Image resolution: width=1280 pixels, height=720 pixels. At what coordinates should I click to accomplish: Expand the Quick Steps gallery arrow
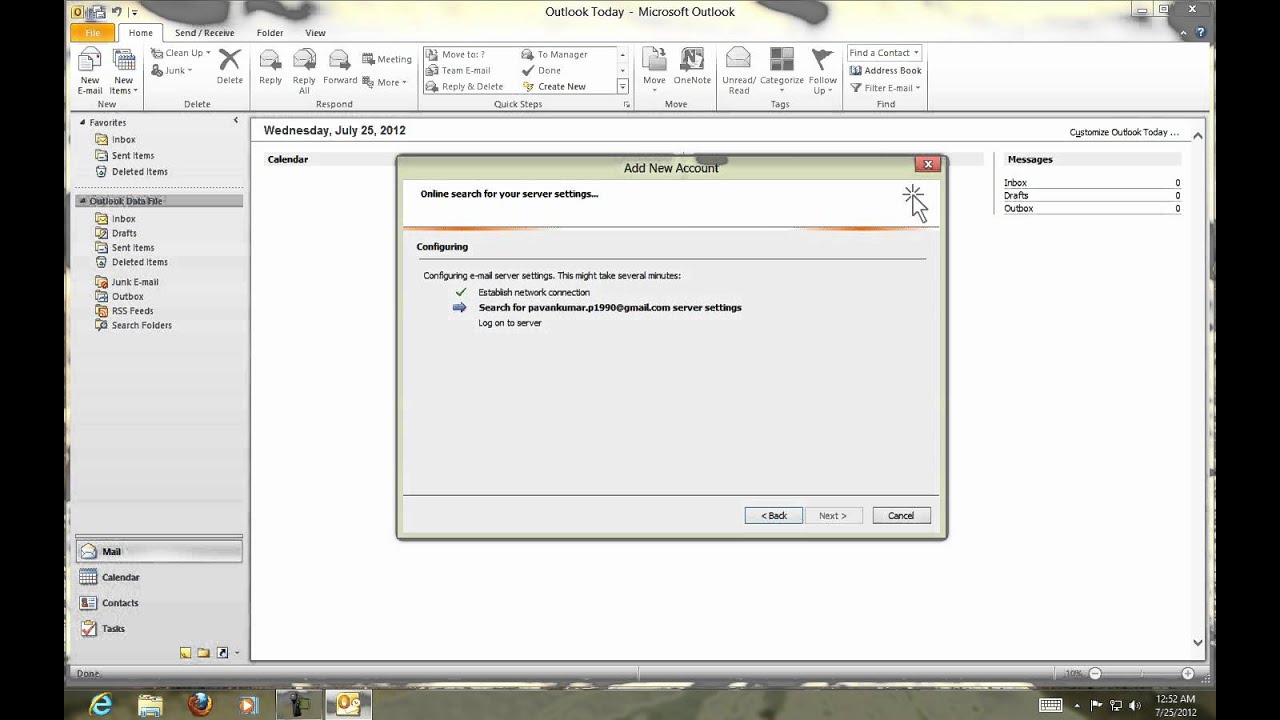point(622,87)
